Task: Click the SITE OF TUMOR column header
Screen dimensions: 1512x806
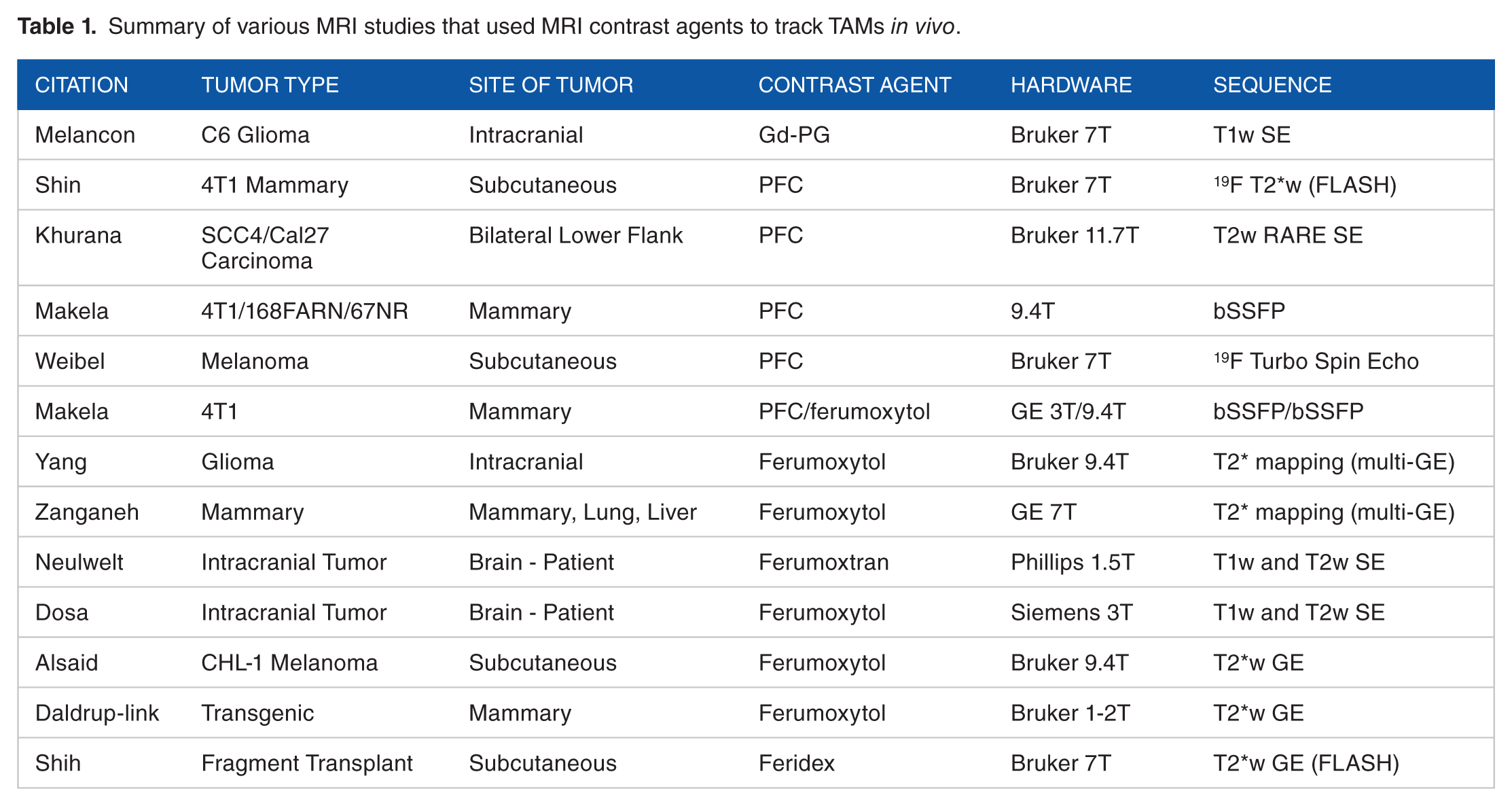Action: tap(551, 85)
